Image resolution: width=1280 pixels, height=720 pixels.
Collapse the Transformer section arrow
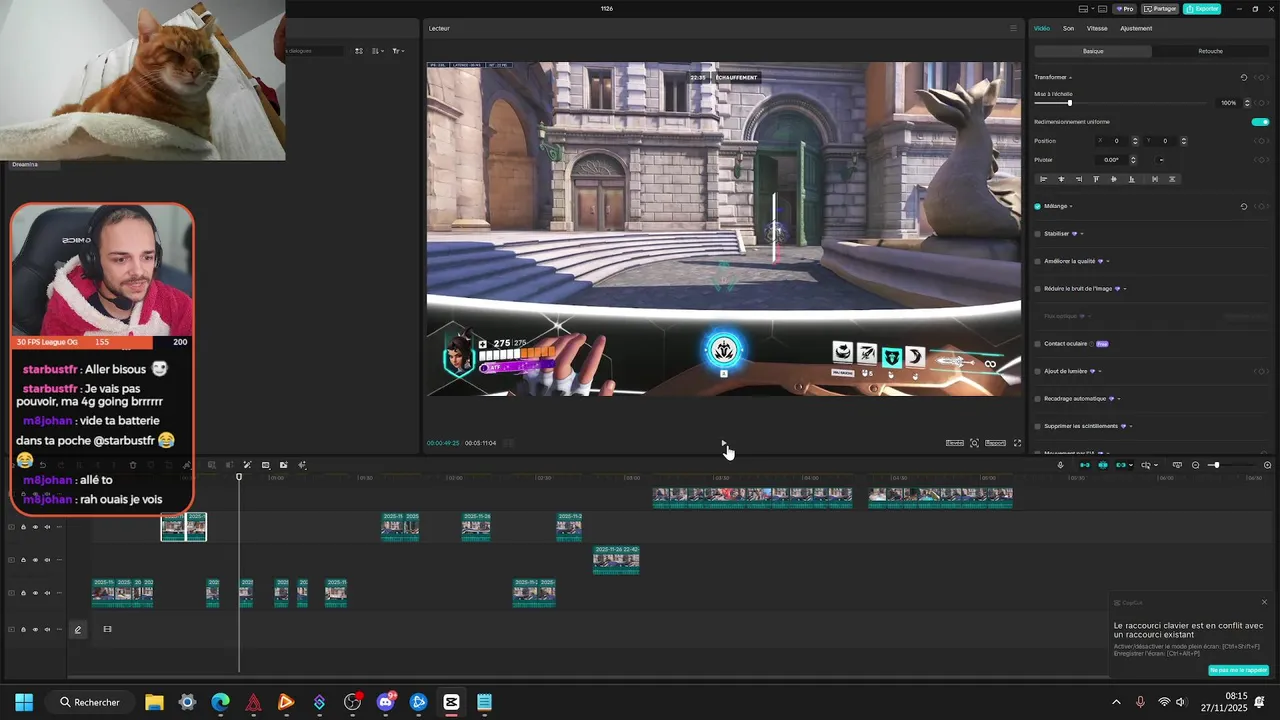(x=1071, y=77)
